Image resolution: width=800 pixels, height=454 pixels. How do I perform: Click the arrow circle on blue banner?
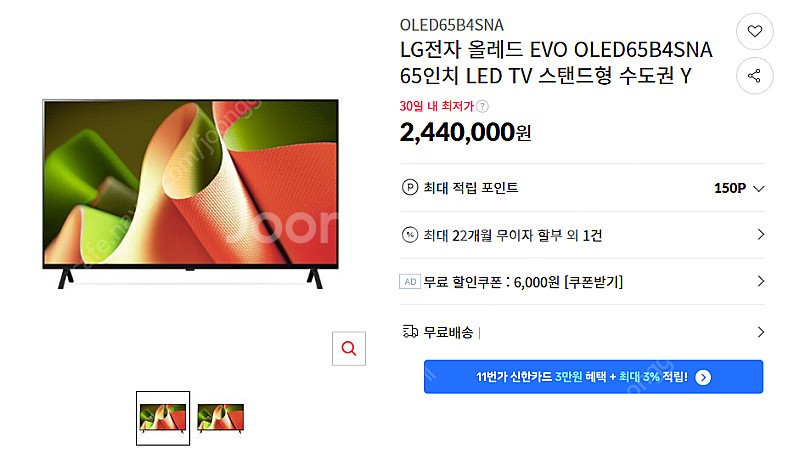[x=703, y=377]
